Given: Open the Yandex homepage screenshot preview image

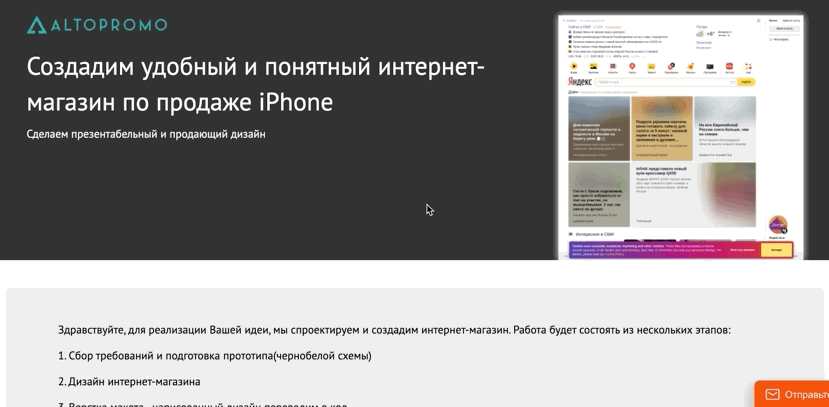Looking at the screenshot, I should coord(682,136).
